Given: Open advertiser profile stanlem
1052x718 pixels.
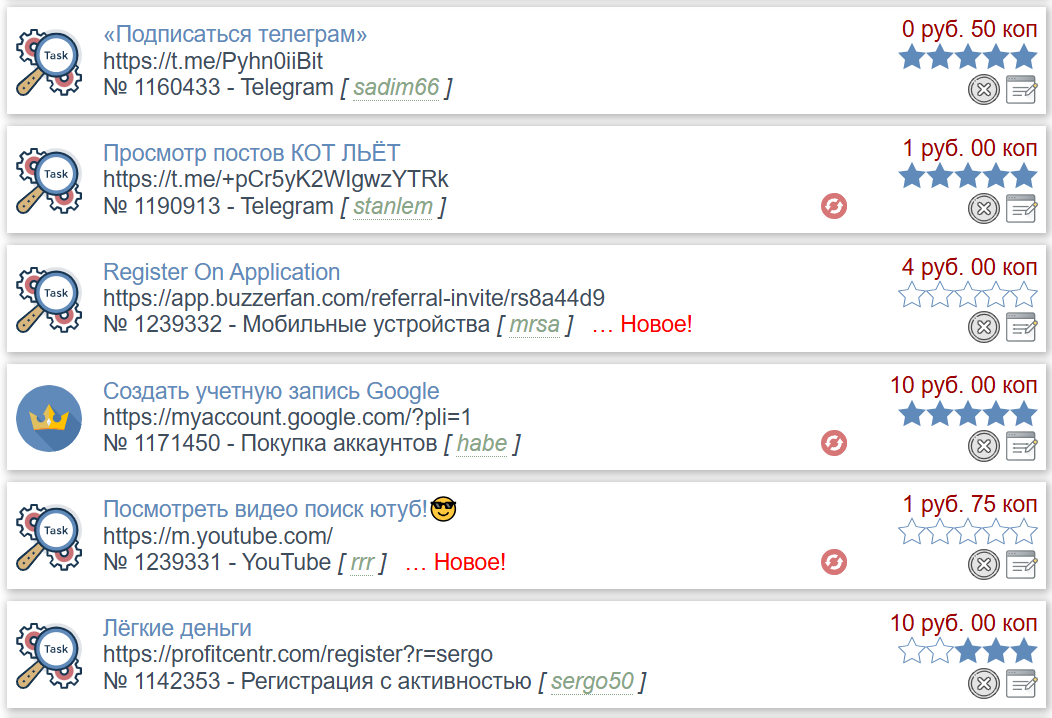Looking at the screenshot, I should click(393, 207).
